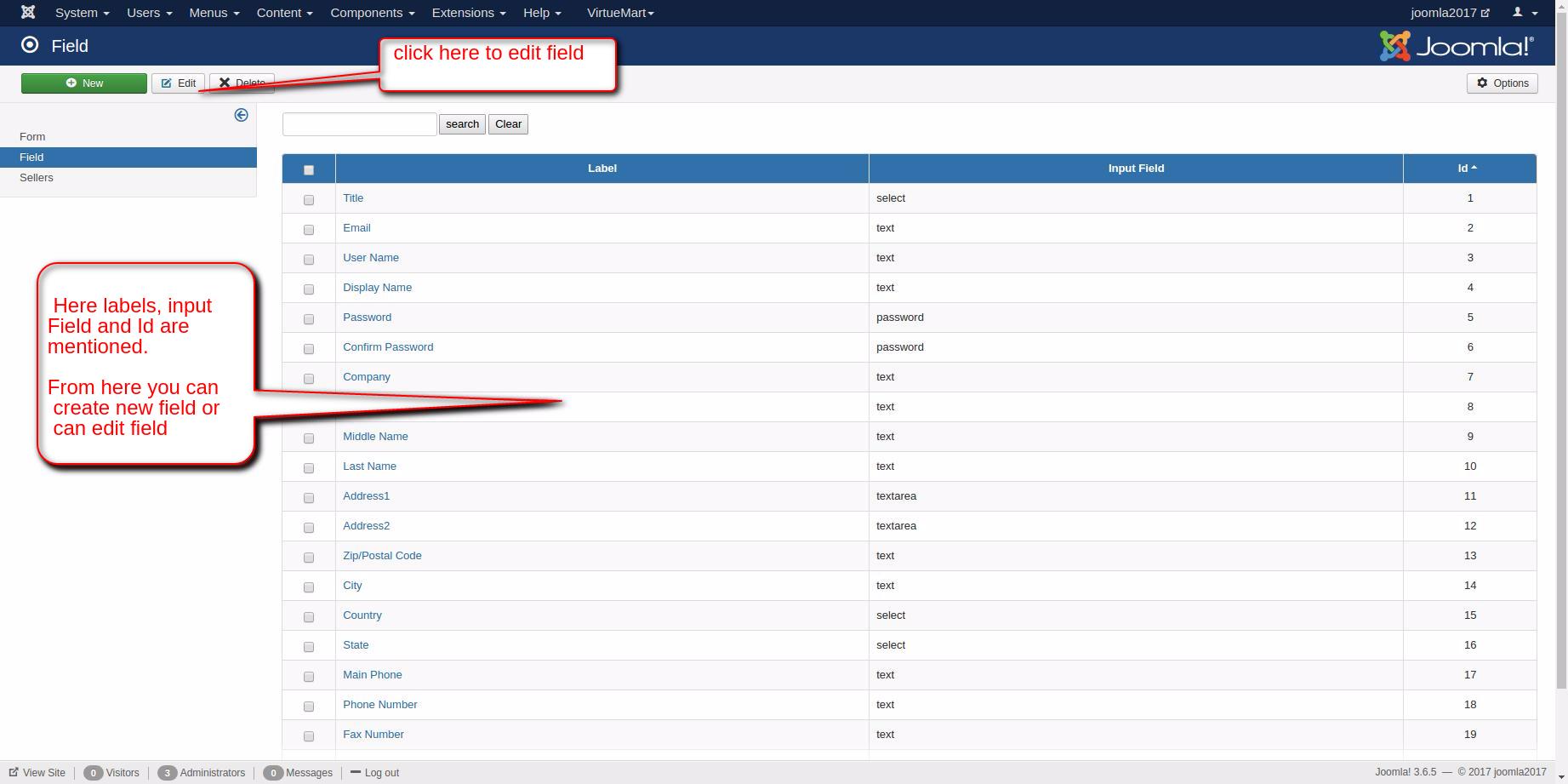Check the Confirm Password row checkbox

click(309, 349)
